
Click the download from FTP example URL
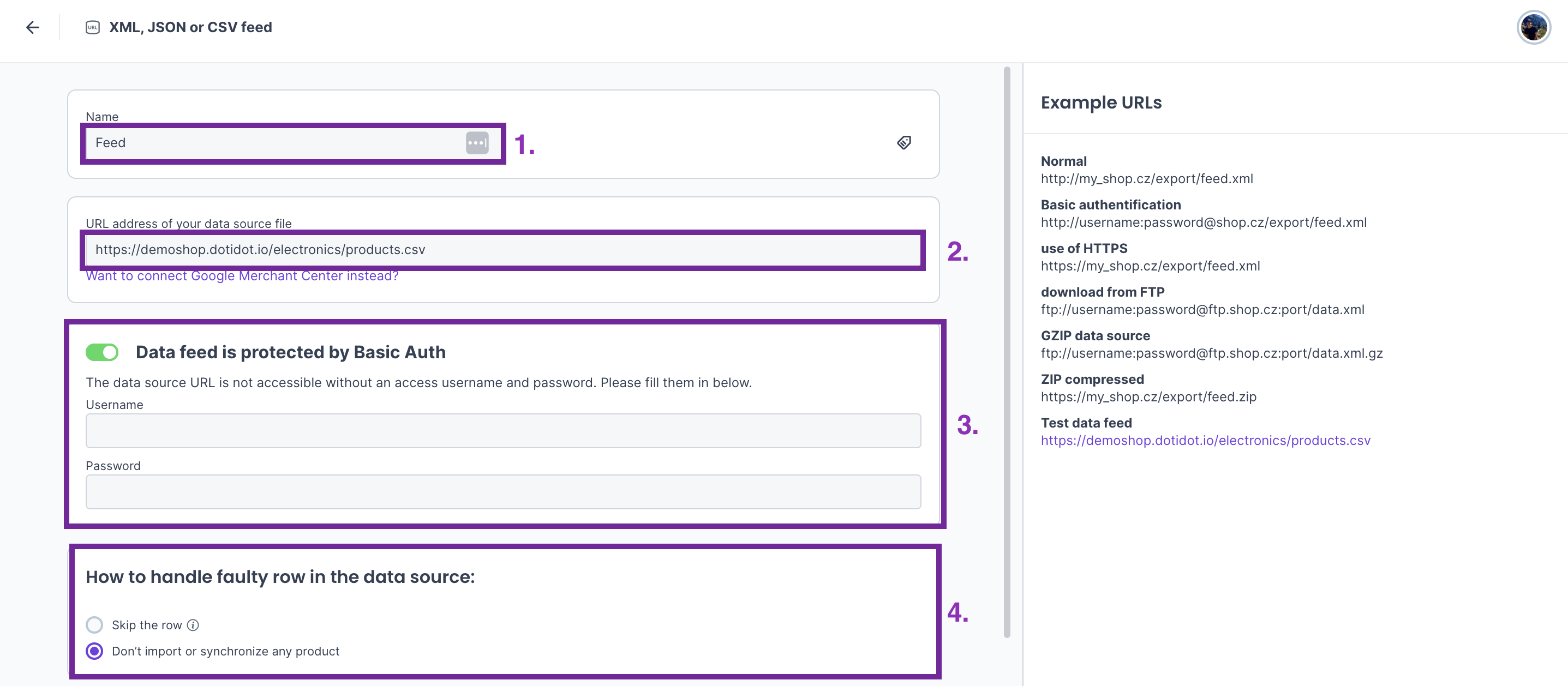[1202, 310]
